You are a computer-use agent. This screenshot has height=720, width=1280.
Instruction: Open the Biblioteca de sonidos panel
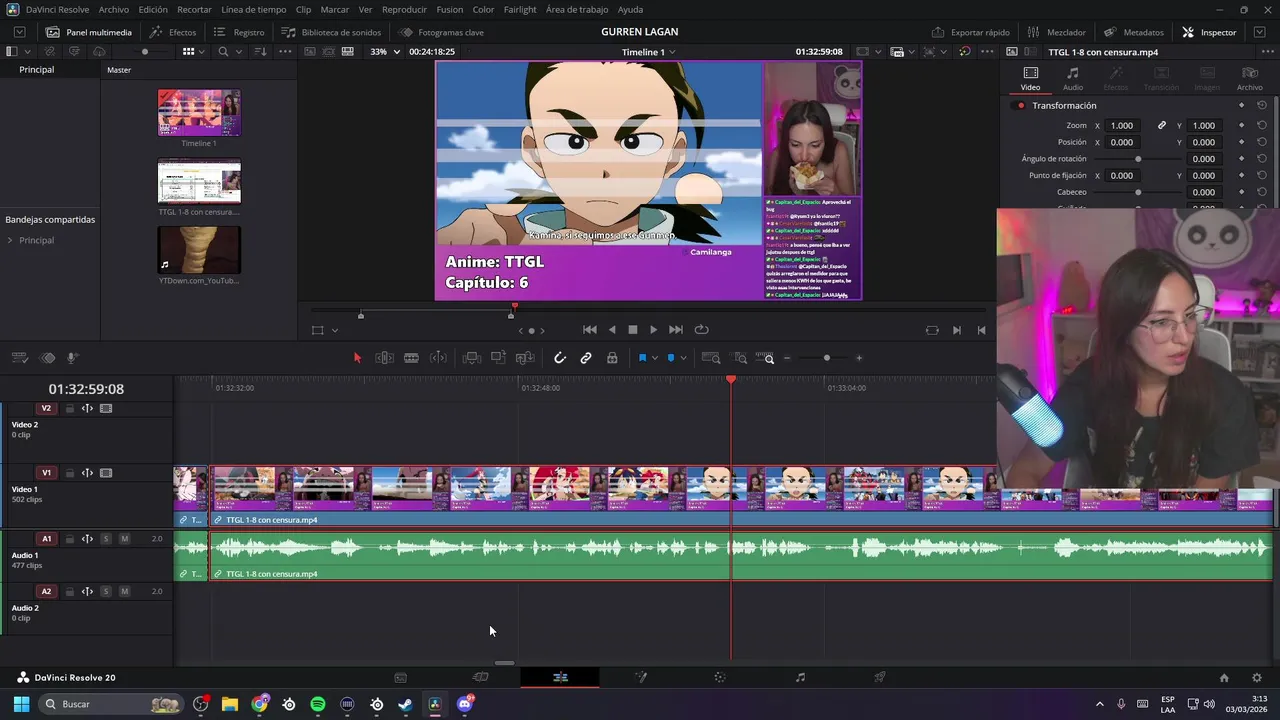tap(331, 32)
